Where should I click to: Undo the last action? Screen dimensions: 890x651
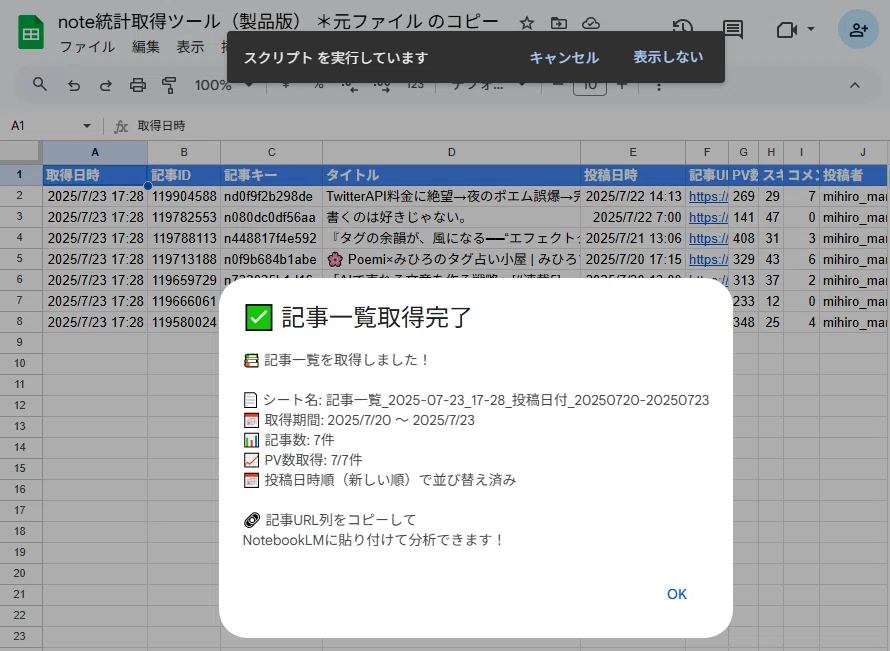point(74,85)
